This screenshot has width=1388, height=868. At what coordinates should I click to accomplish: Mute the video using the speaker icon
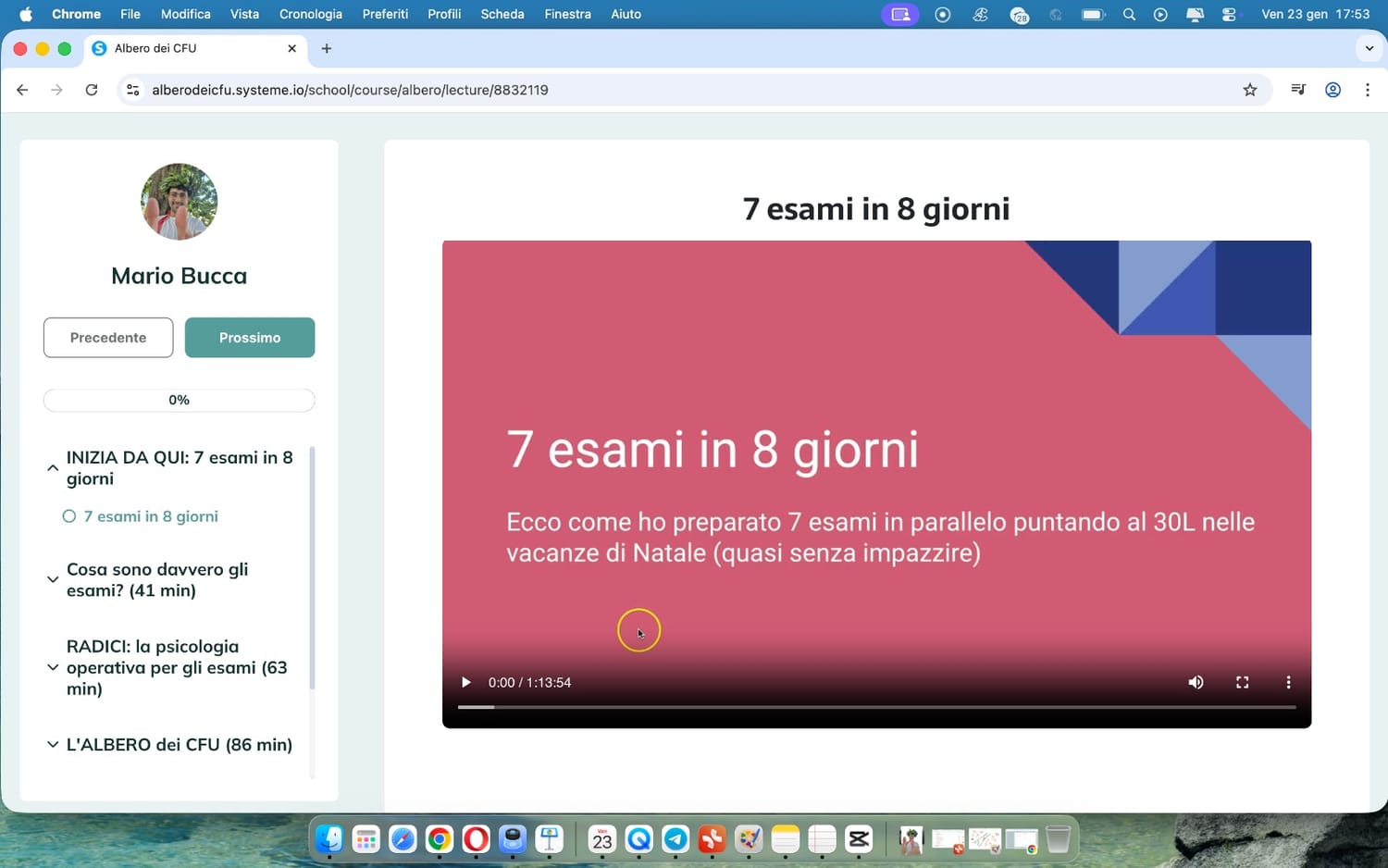coord(1196,682)
